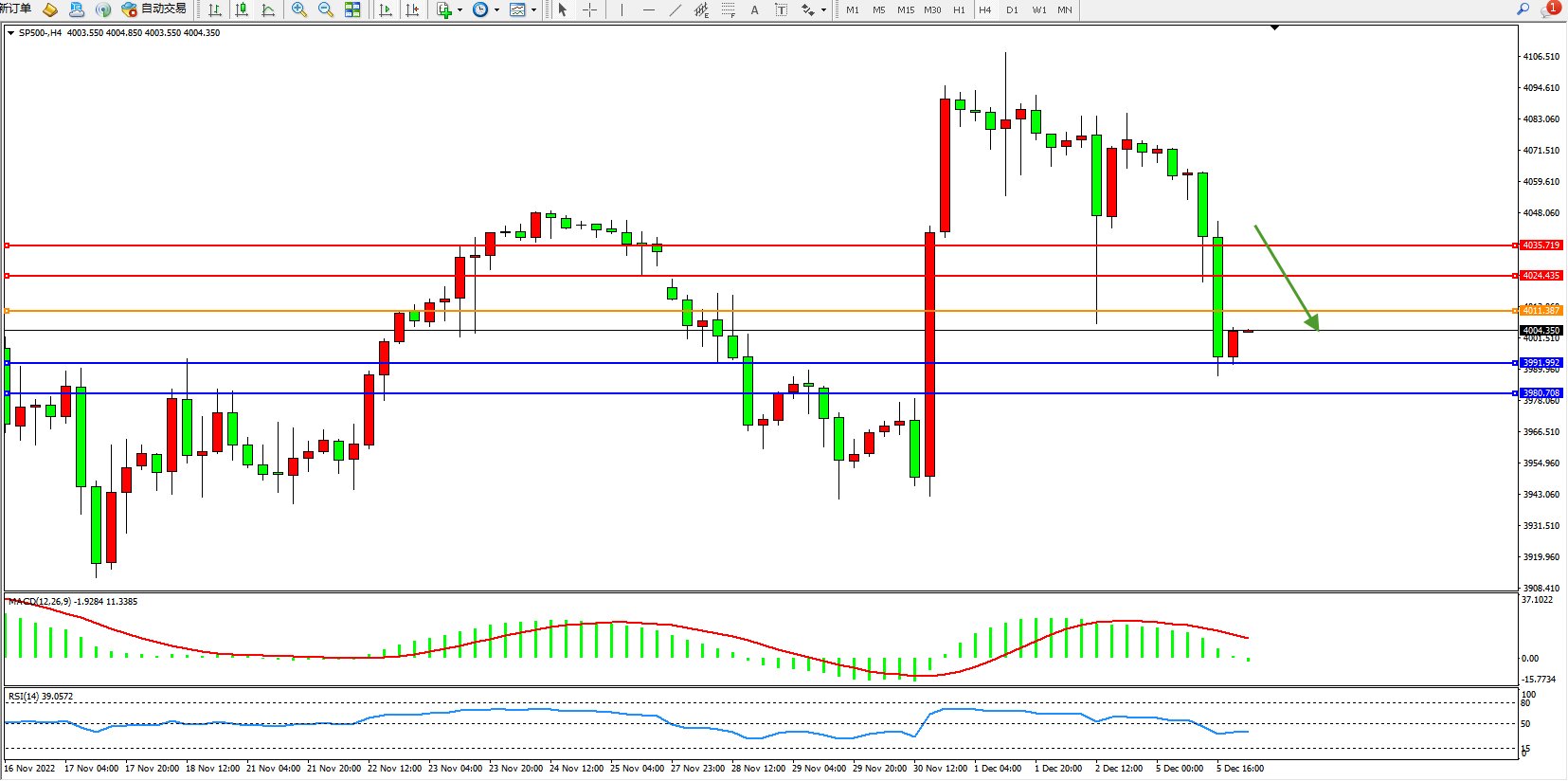Click the tile windows icon

352,9
